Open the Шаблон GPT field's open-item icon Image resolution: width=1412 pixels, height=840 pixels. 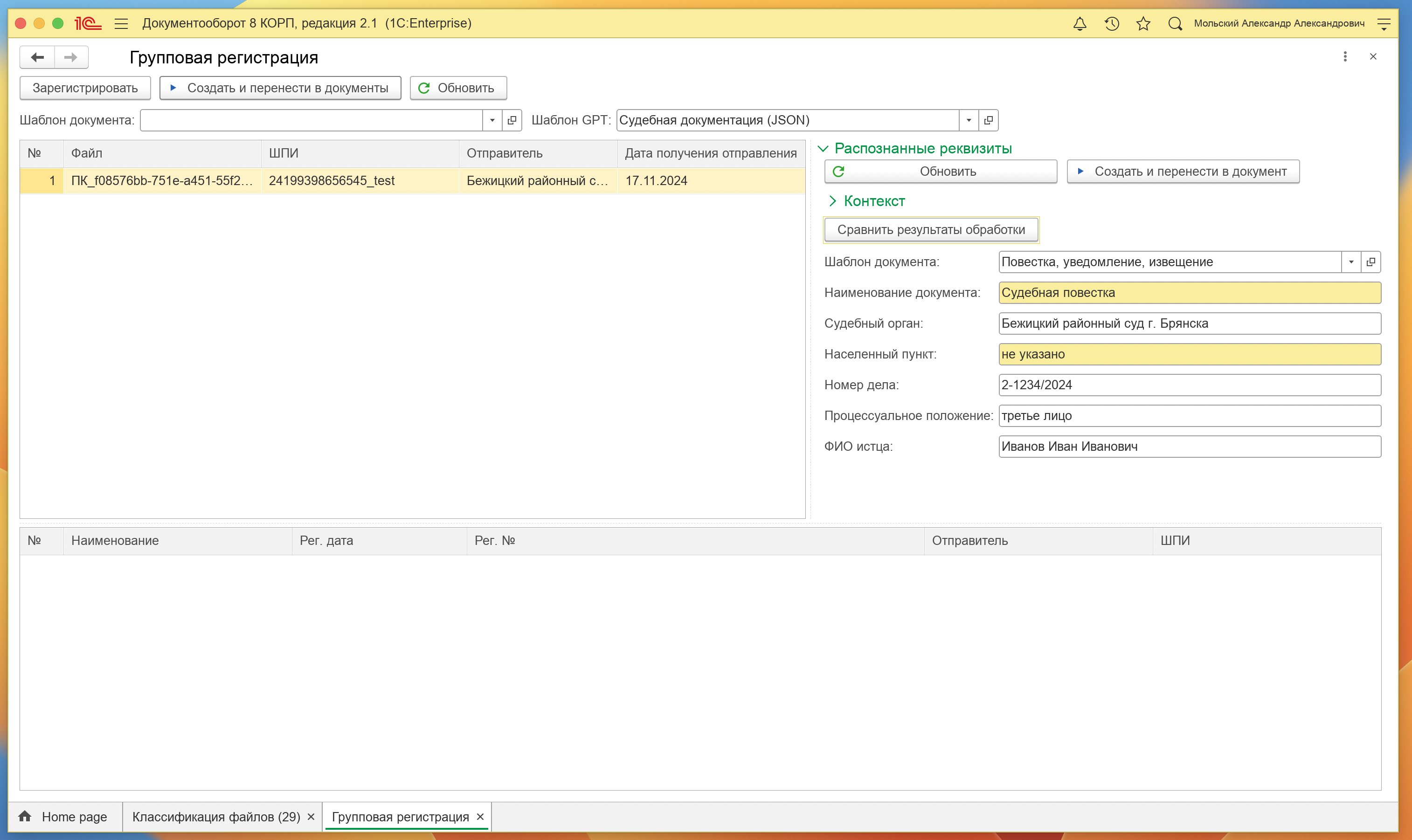(989, 120)
